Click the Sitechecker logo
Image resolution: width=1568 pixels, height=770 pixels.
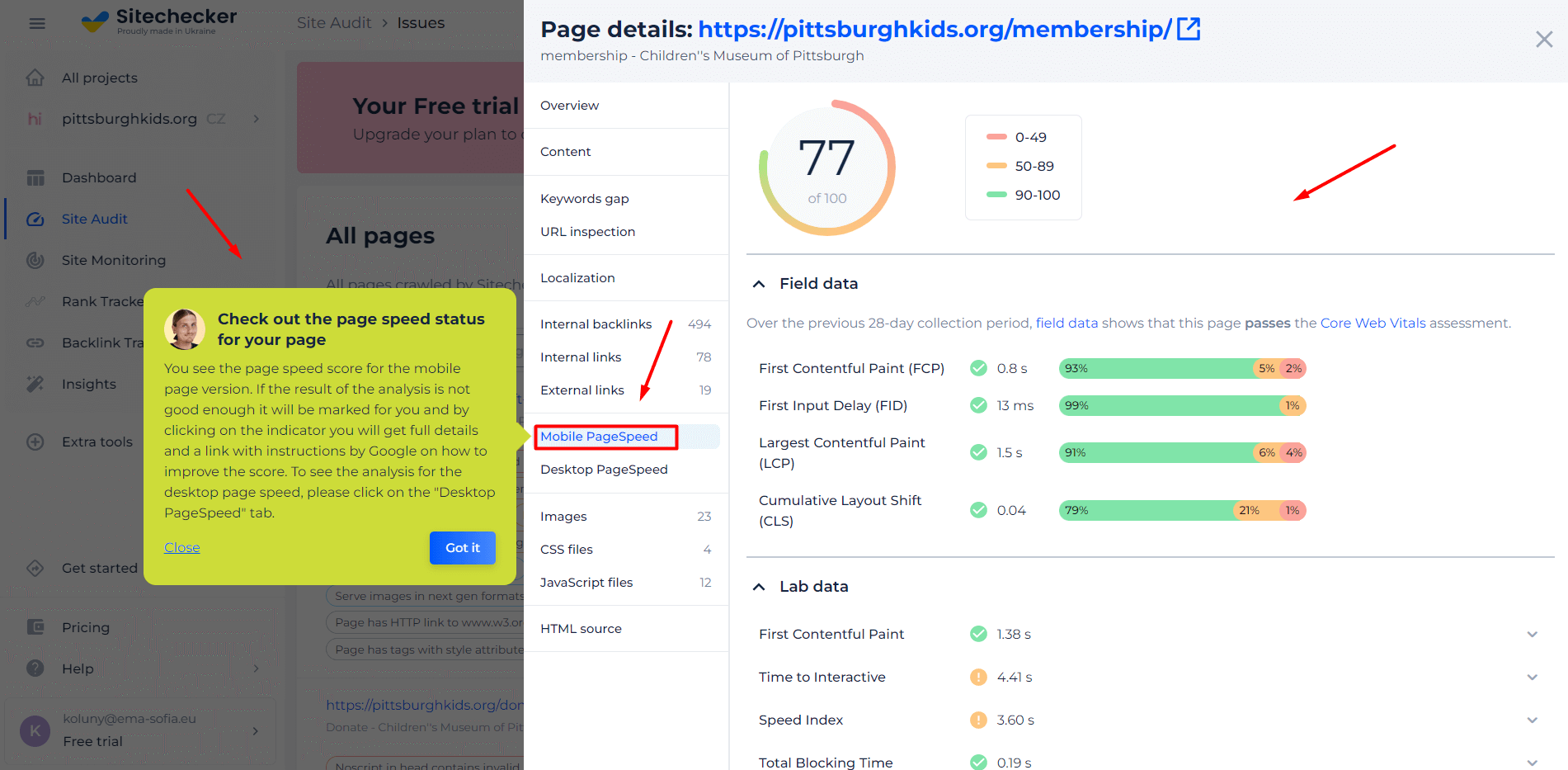(159, 21)
